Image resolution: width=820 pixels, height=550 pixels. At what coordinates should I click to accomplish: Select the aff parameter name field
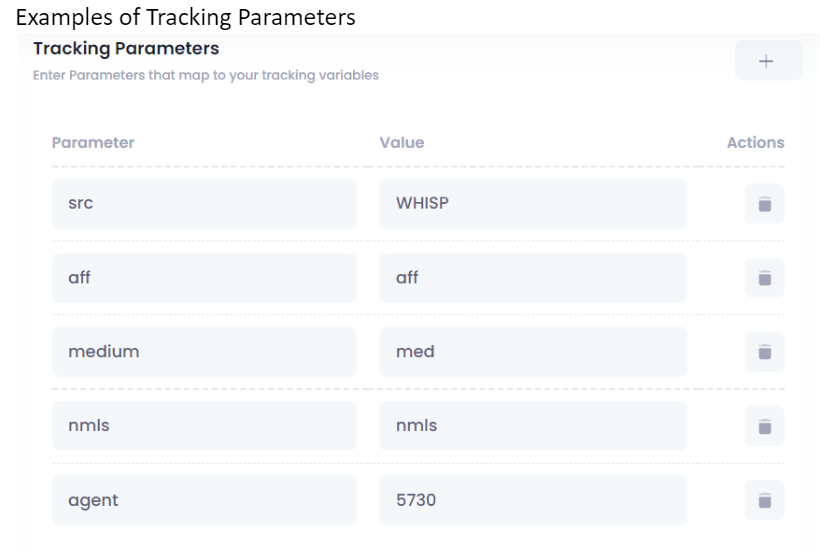(x=204, y=278)
